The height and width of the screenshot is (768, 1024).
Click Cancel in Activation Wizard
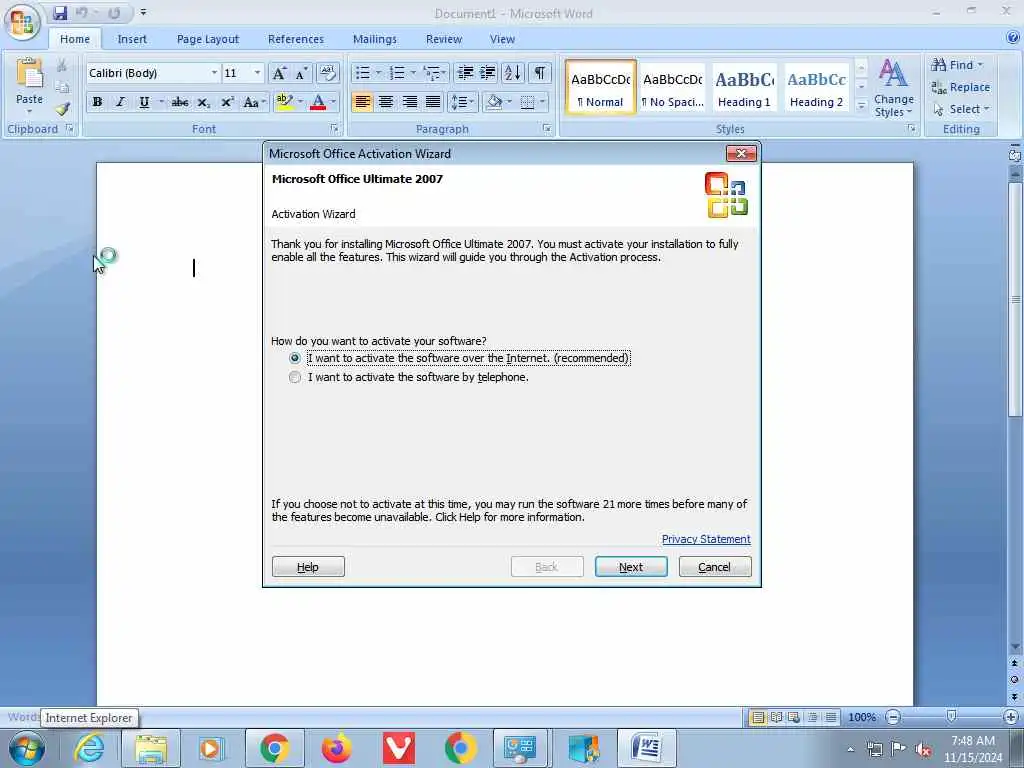pyautogui.click(x=715, y=567)
